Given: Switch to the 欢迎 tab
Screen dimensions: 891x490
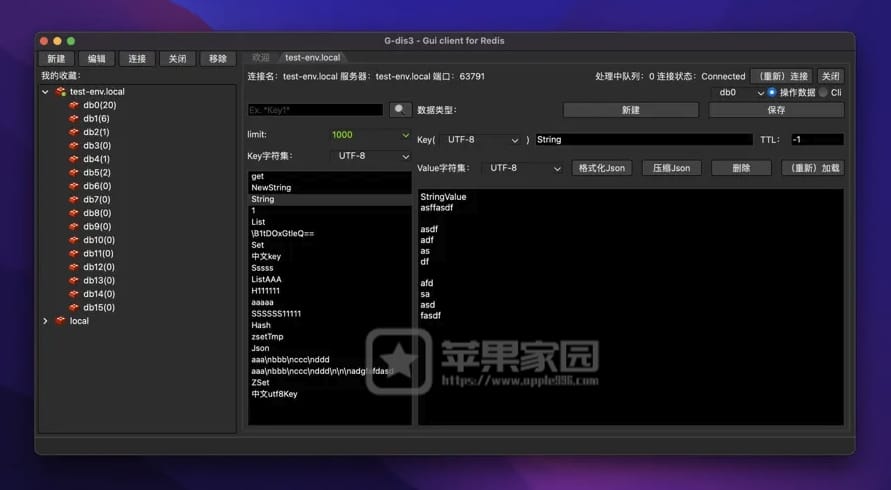Looking at the screenshot, I should [x=261, y=57].
